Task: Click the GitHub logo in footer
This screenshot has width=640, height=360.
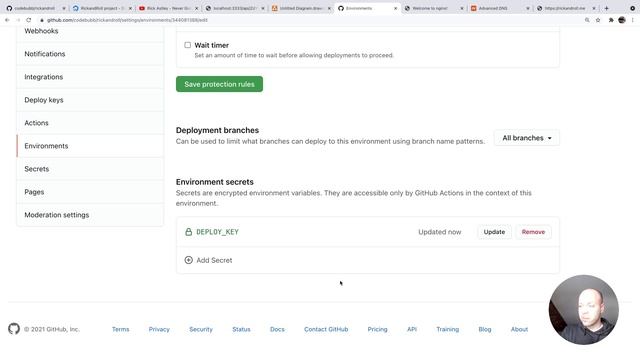Action: point(14,329)
